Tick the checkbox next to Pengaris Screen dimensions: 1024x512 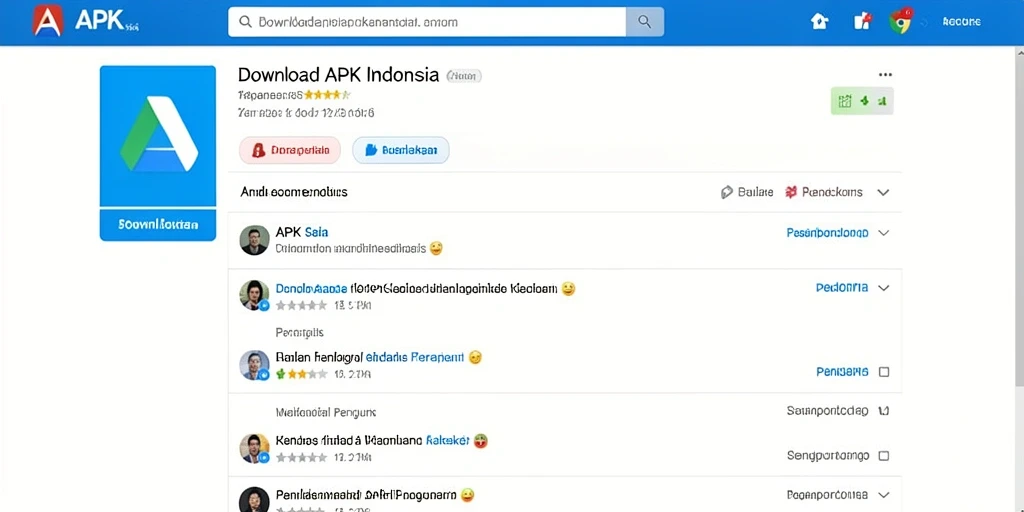pyautogui.click(x=884, y=372)
